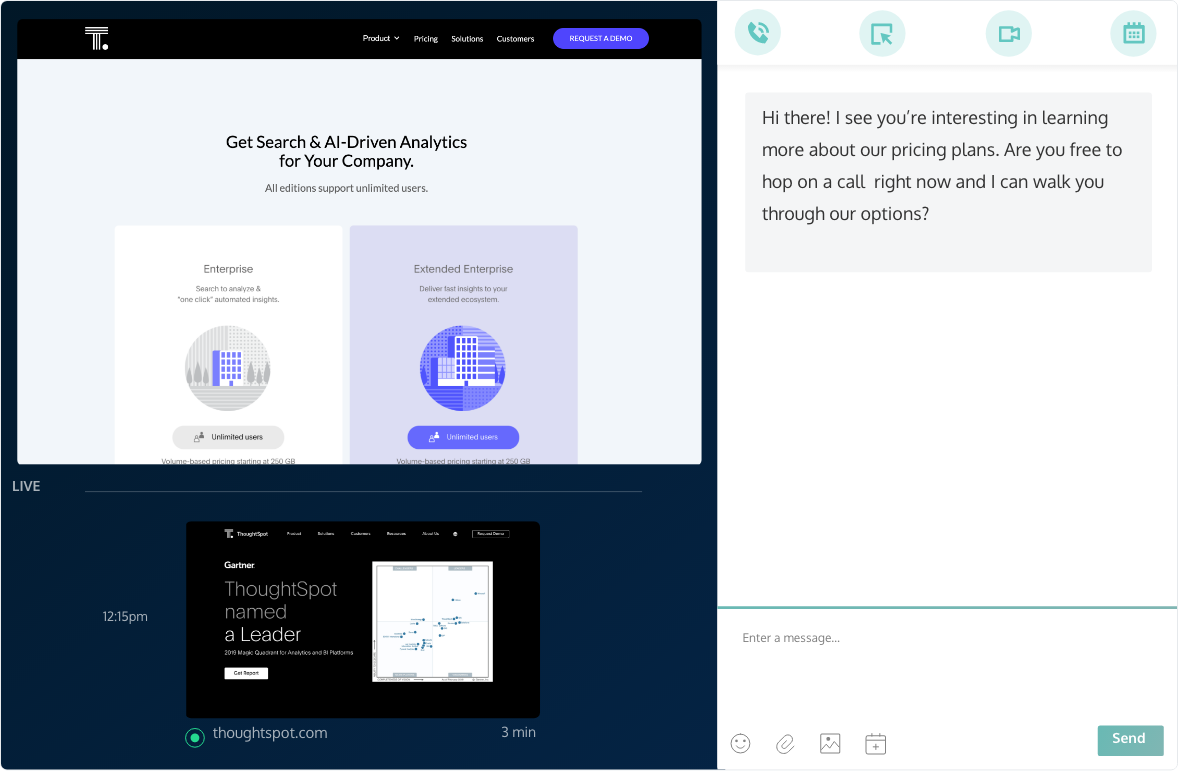Image resolution: width=1178 pixels, height=771 pixels.
Task: Click the Pricing navigation link
Action: click(x=425, y=38)
